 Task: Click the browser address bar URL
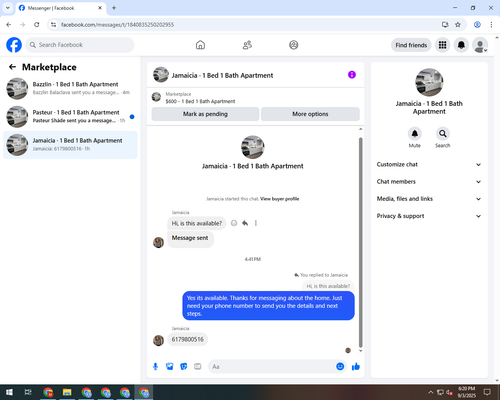(x=117, y=25)
